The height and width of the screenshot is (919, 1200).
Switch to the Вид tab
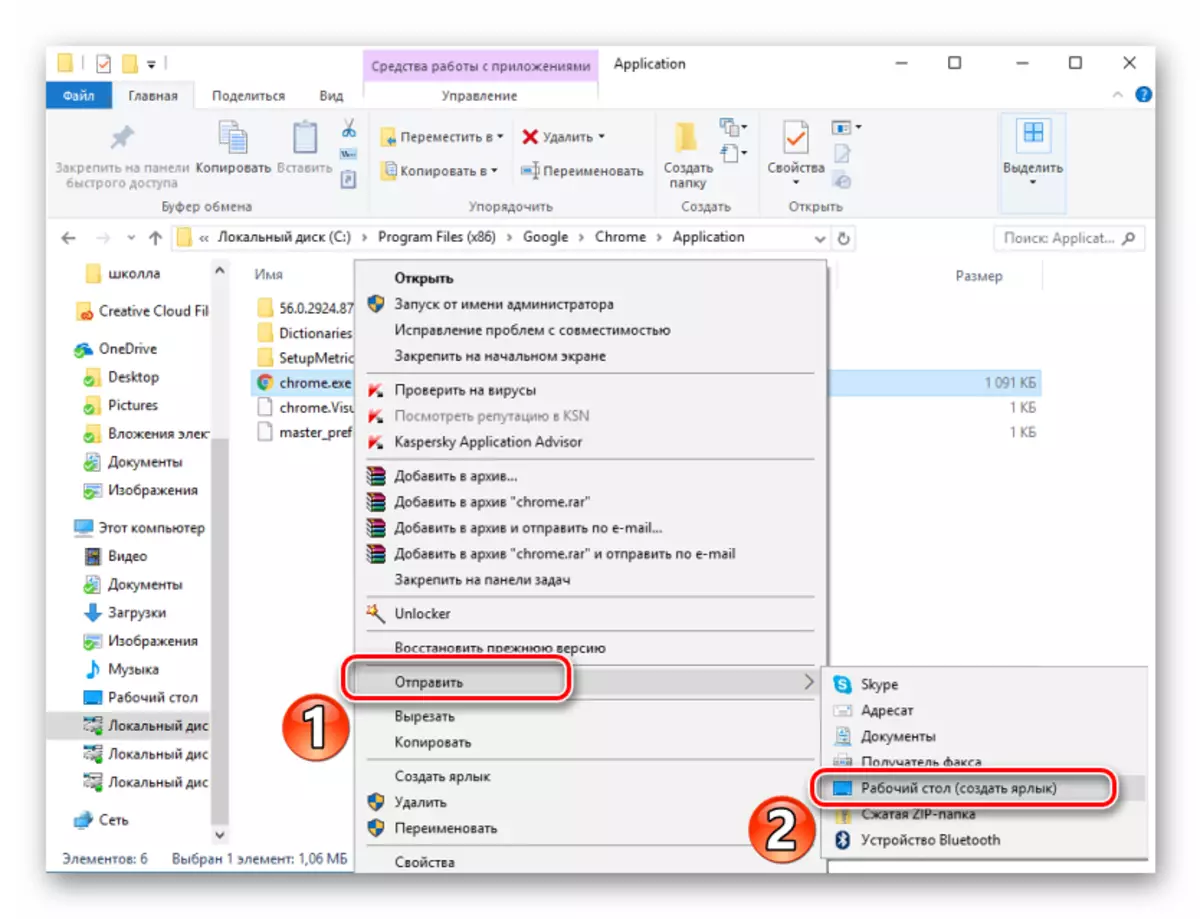click(331, 96)
